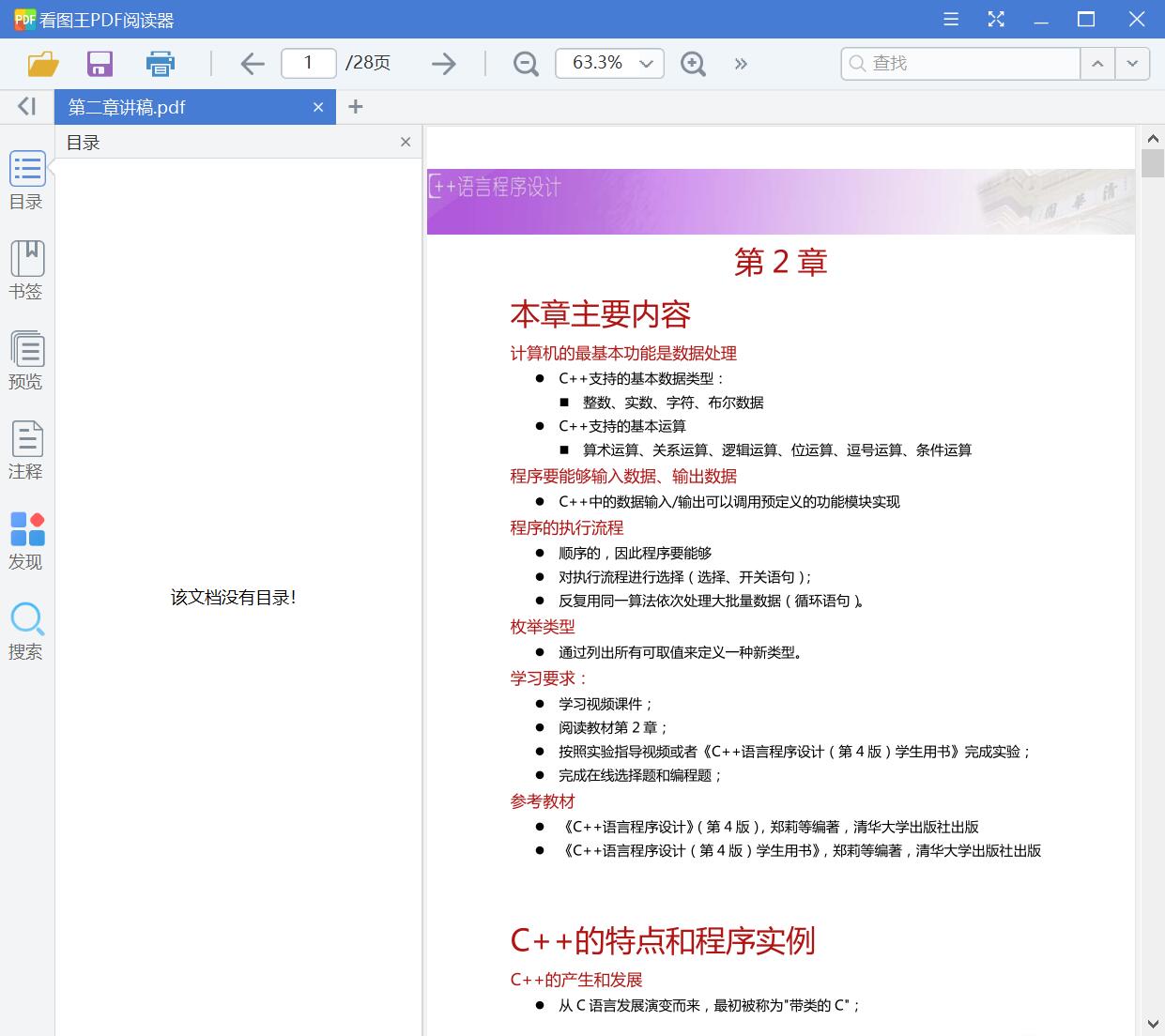Print 第二章讲稿.pdf via the printer icon
The image size is (1165, 1036).
pos(160,64)
